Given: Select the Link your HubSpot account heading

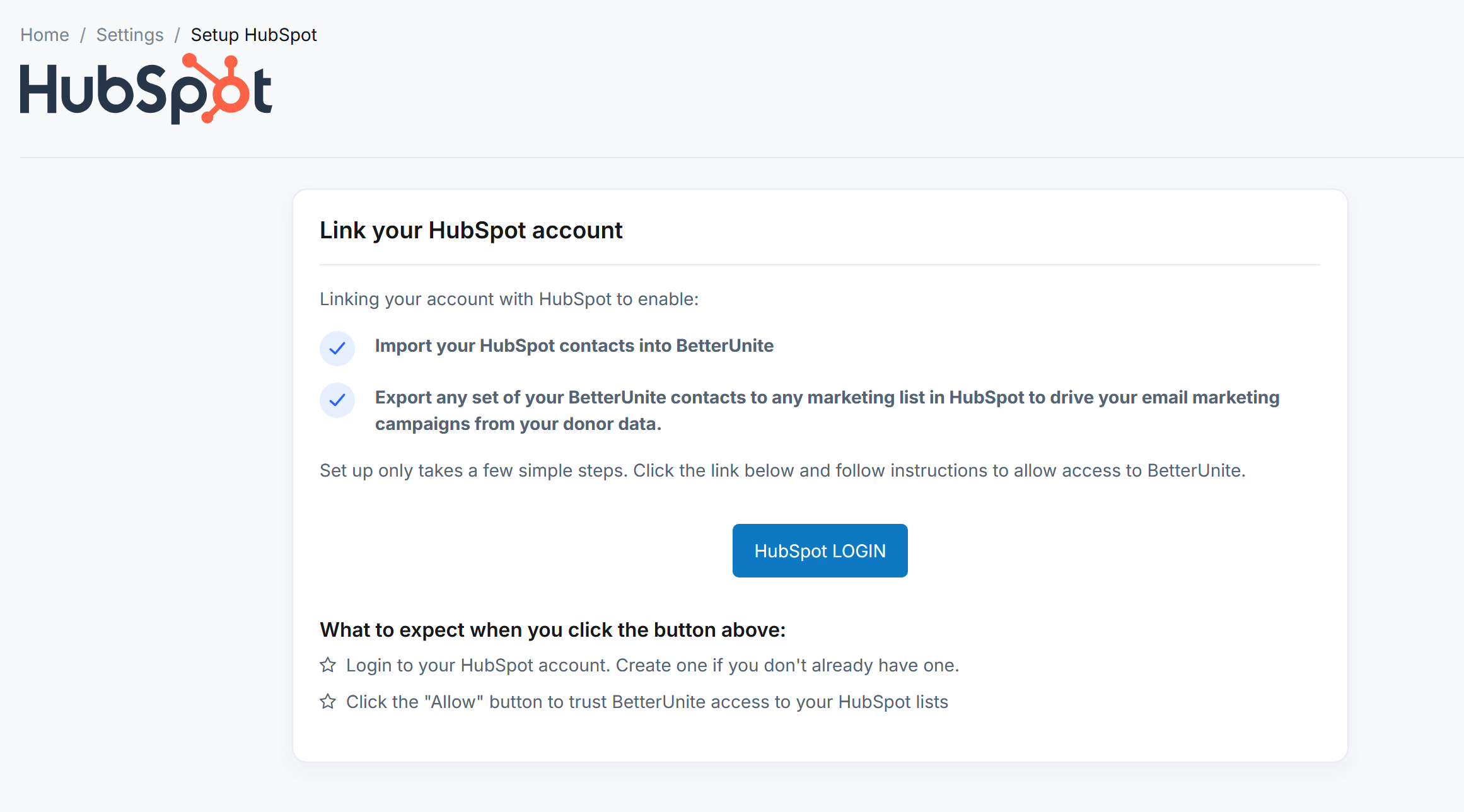Looking at the screenshot, I should (x=471, y=230).
